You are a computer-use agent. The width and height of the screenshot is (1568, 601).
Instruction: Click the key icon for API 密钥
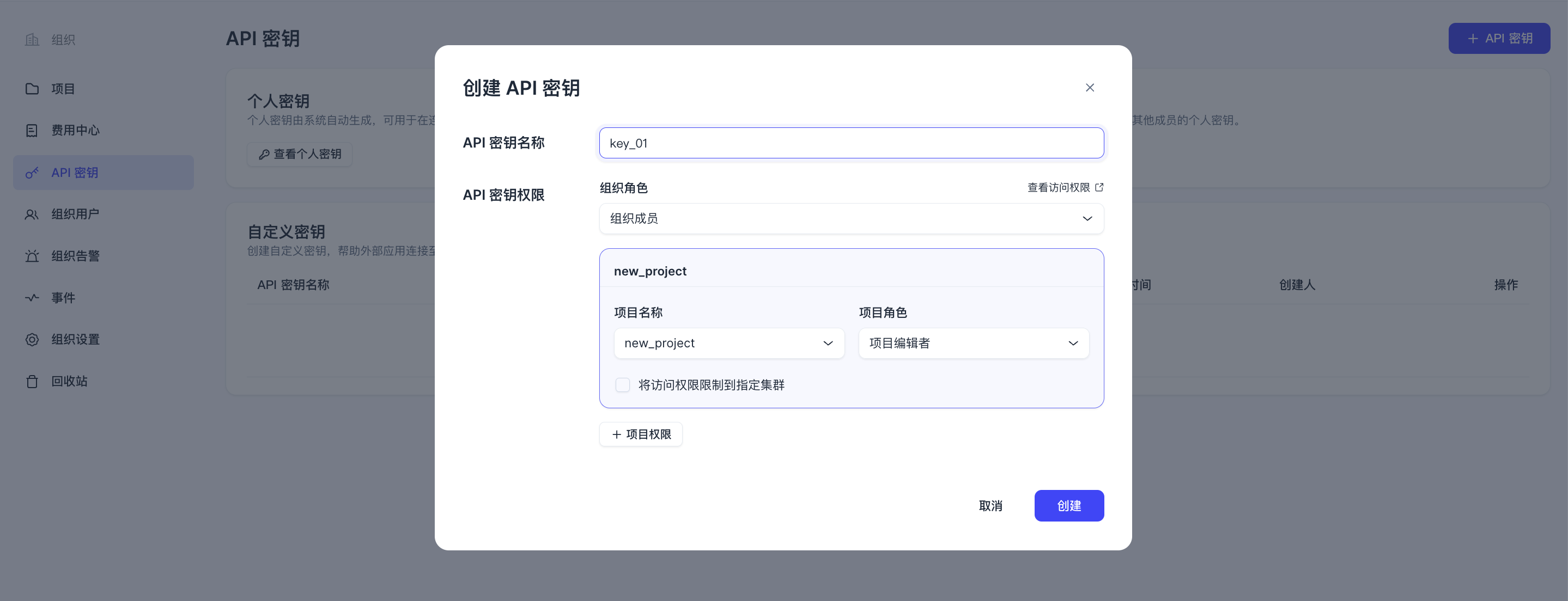coord(32,173)
